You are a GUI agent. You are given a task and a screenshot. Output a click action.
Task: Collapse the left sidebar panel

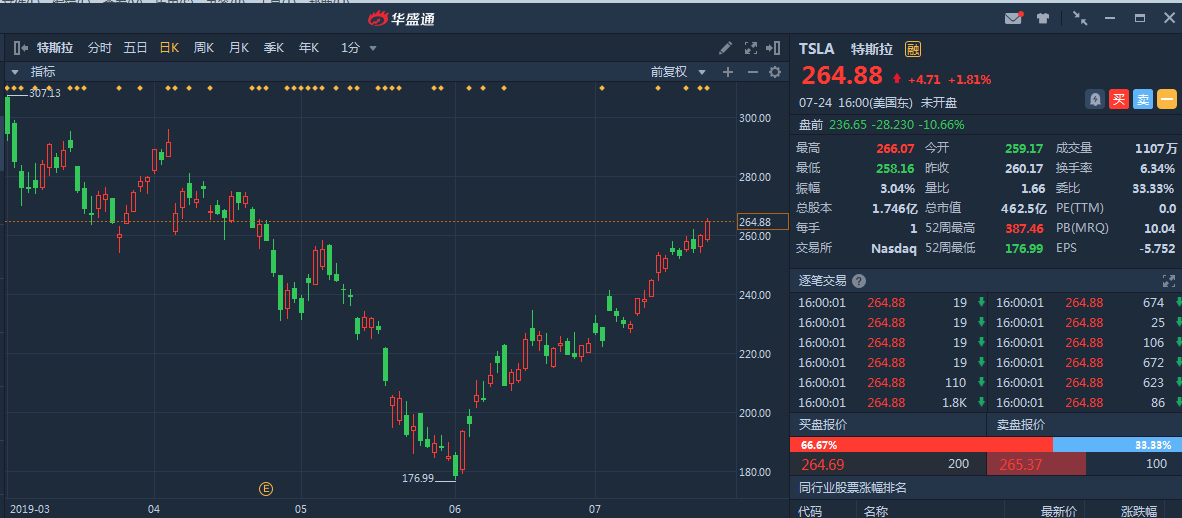click(20, 47)
